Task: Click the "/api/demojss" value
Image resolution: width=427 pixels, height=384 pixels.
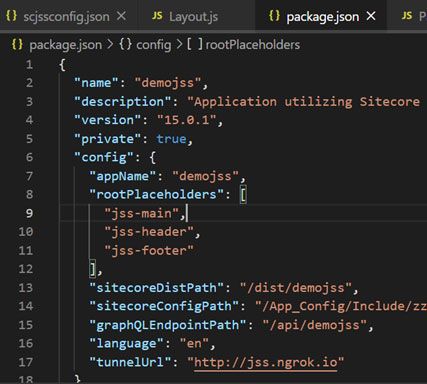Action: pyautogui.click(x=314, y=325)
